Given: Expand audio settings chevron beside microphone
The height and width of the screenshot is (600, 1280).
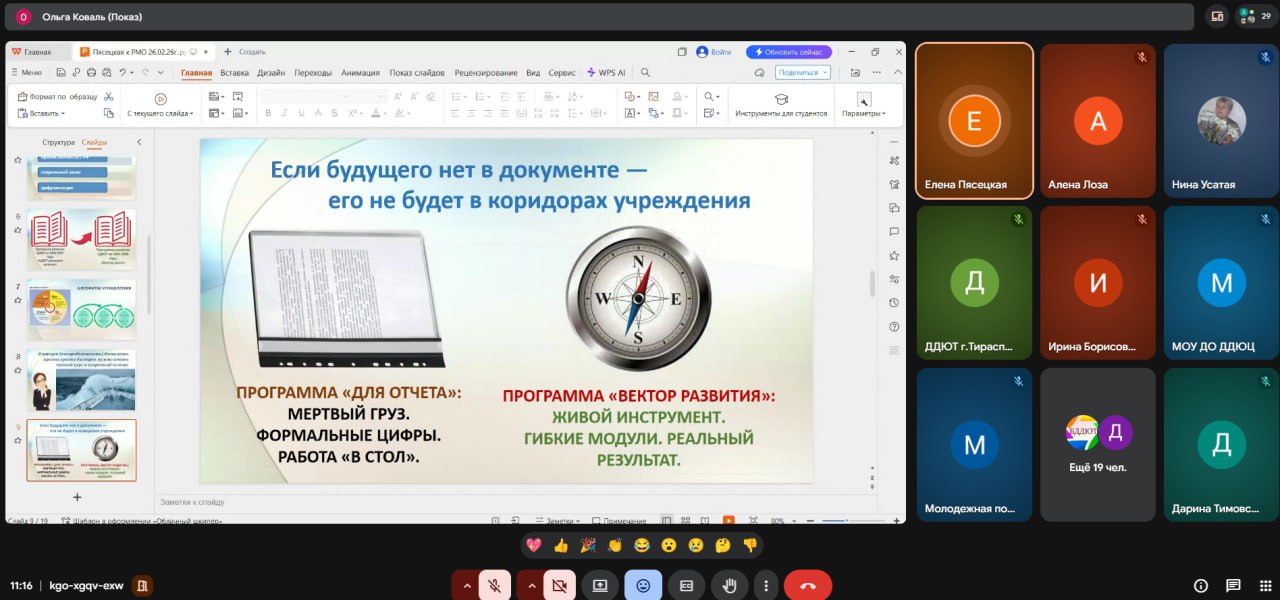Looking at the screenshot, I should (x=466, y=586).
